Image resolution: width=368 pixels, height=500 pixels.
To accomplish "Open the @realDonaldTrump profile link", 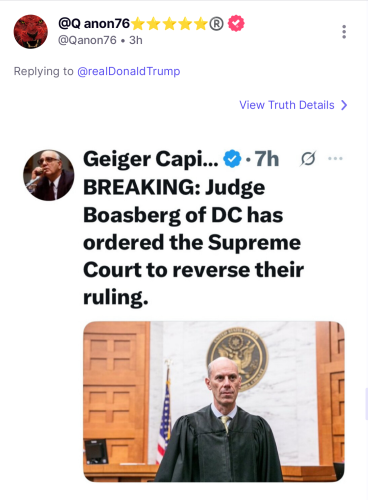I will pos(129,71).
